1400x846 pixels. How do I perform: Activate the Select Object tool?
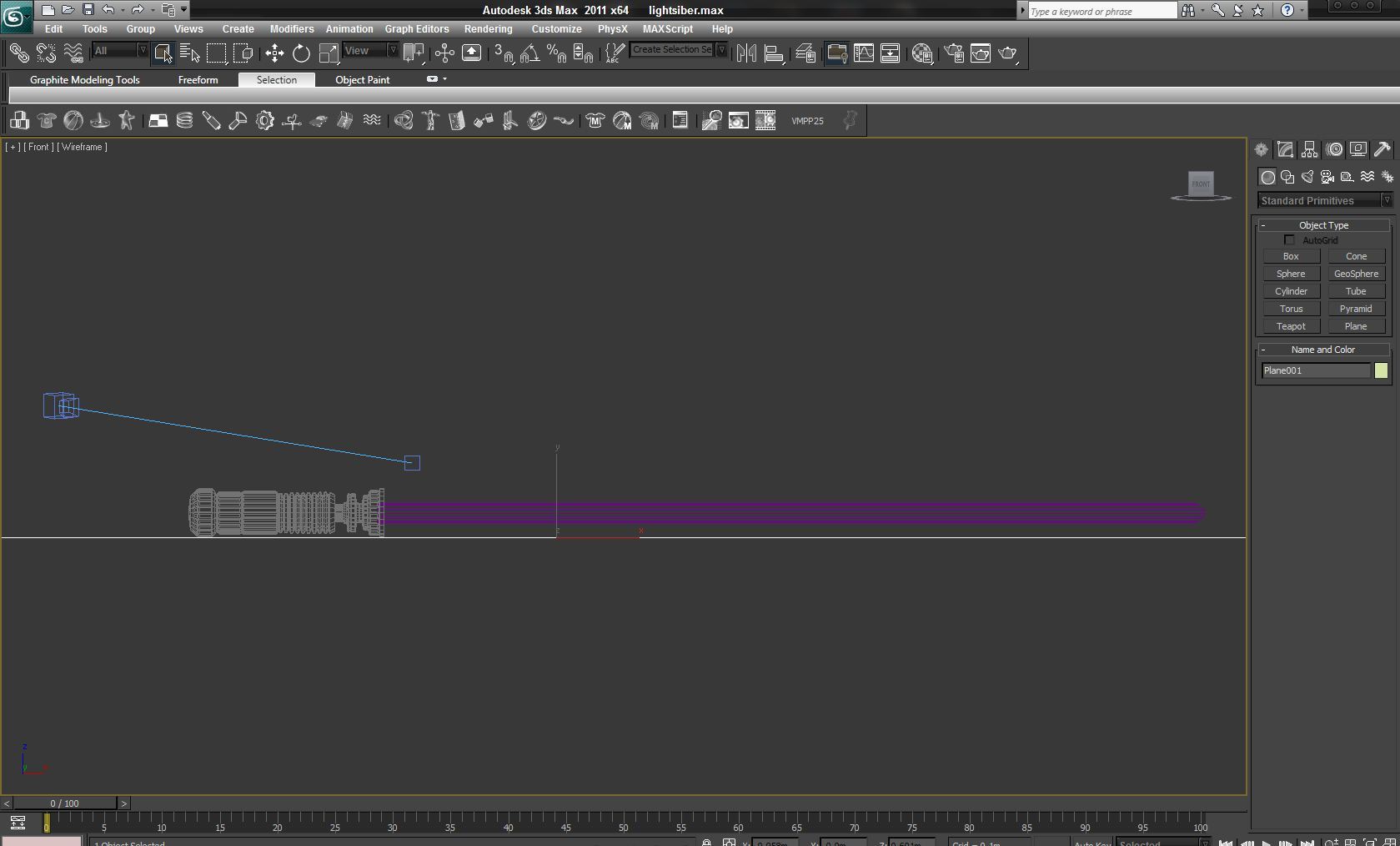(x=163, y=53)
